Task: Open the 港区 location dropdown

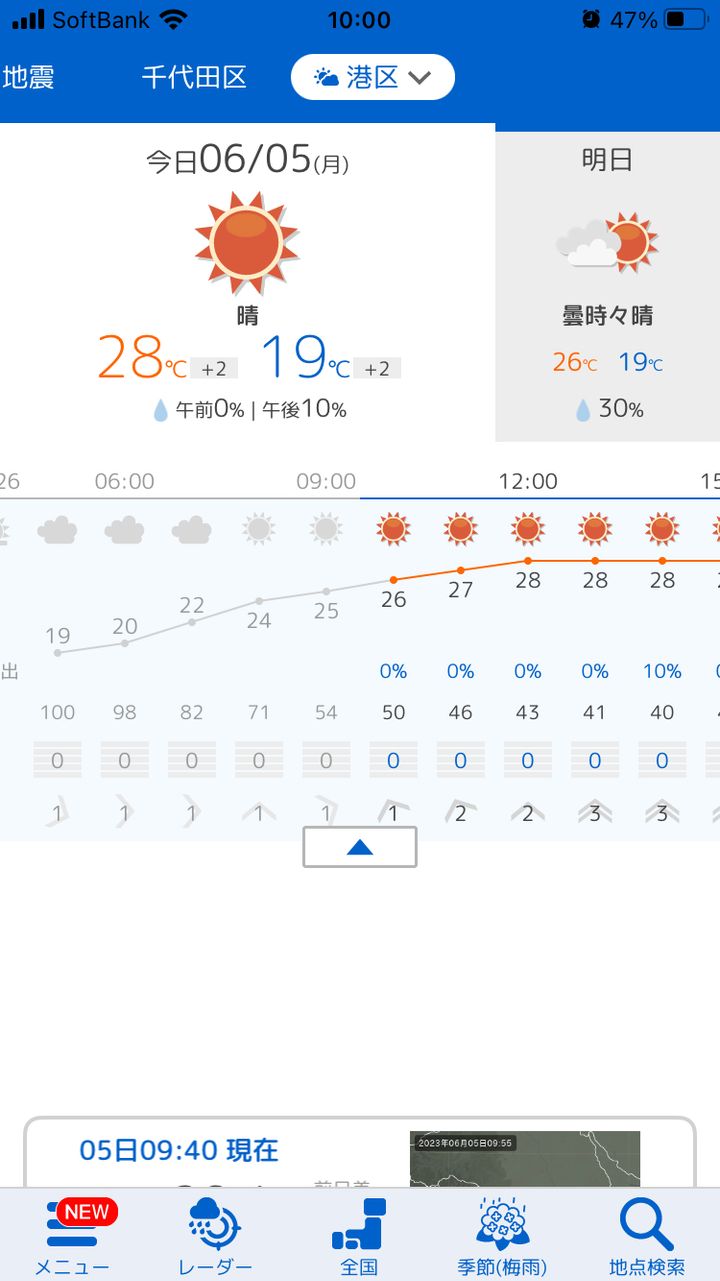Action: tap(371, 76)
